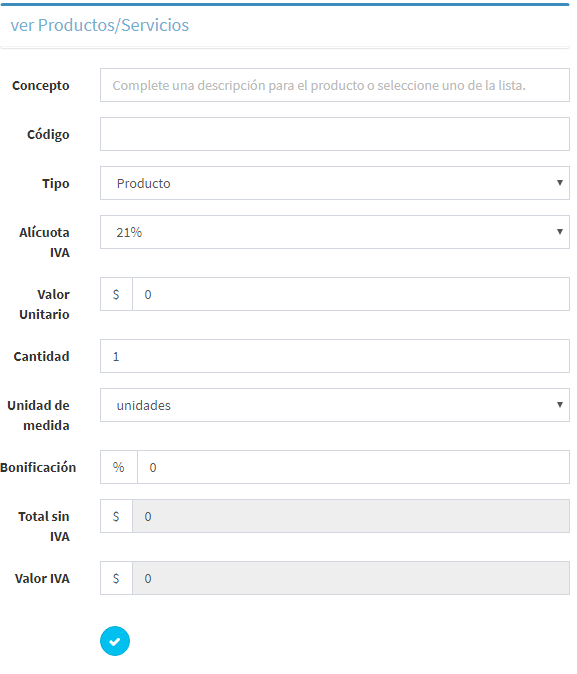Click the arrow on the Alícuota IVA select
The width and height of the screenshot is (577, 674).
tap(560, 232)
